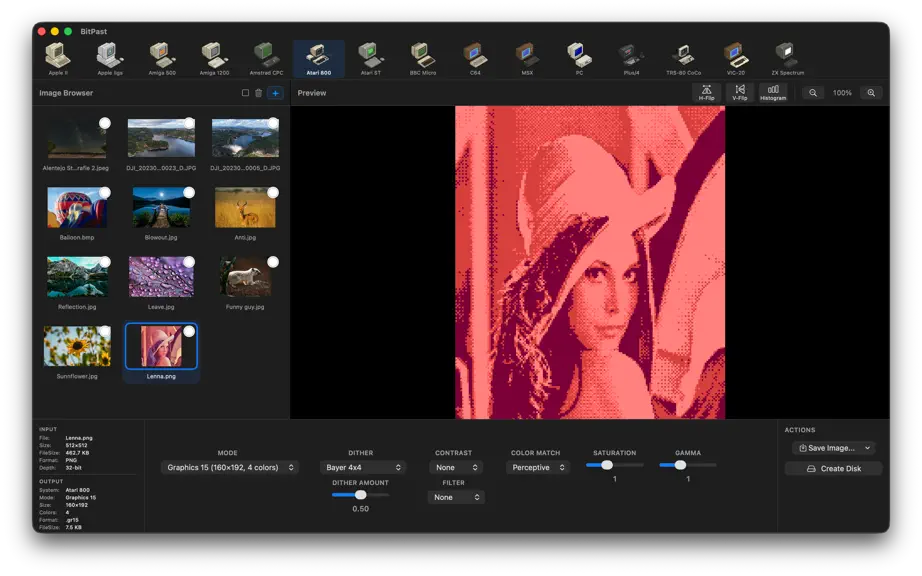922x576 pixels.
Task: Select the MSX system icon
Action: coord(527,59)
